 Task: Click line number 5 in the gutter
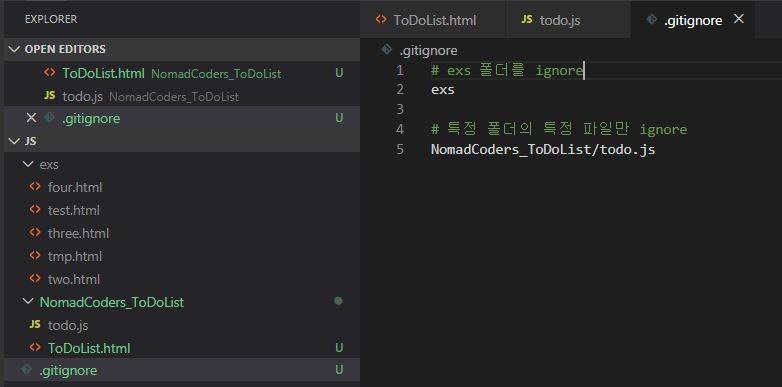click(400, 150)
